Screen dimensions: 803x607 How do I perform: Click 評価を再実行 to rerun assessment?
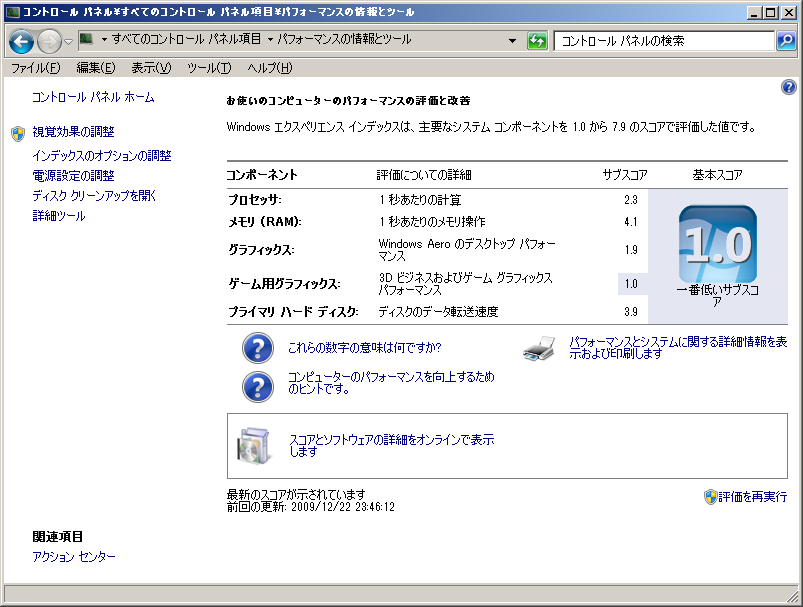pyautogui.click(x=752, y=497)
